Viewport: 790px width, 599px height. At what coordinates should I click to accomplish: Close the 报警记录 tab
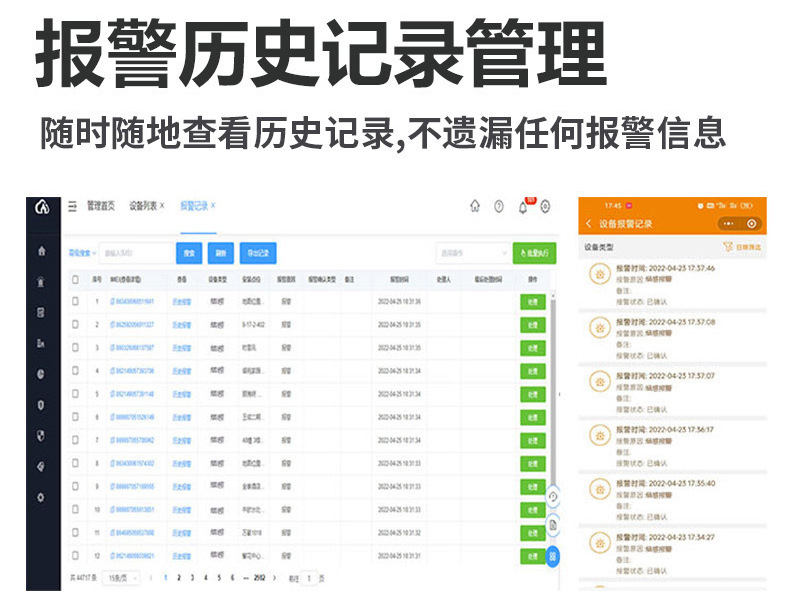click(213, 206)
